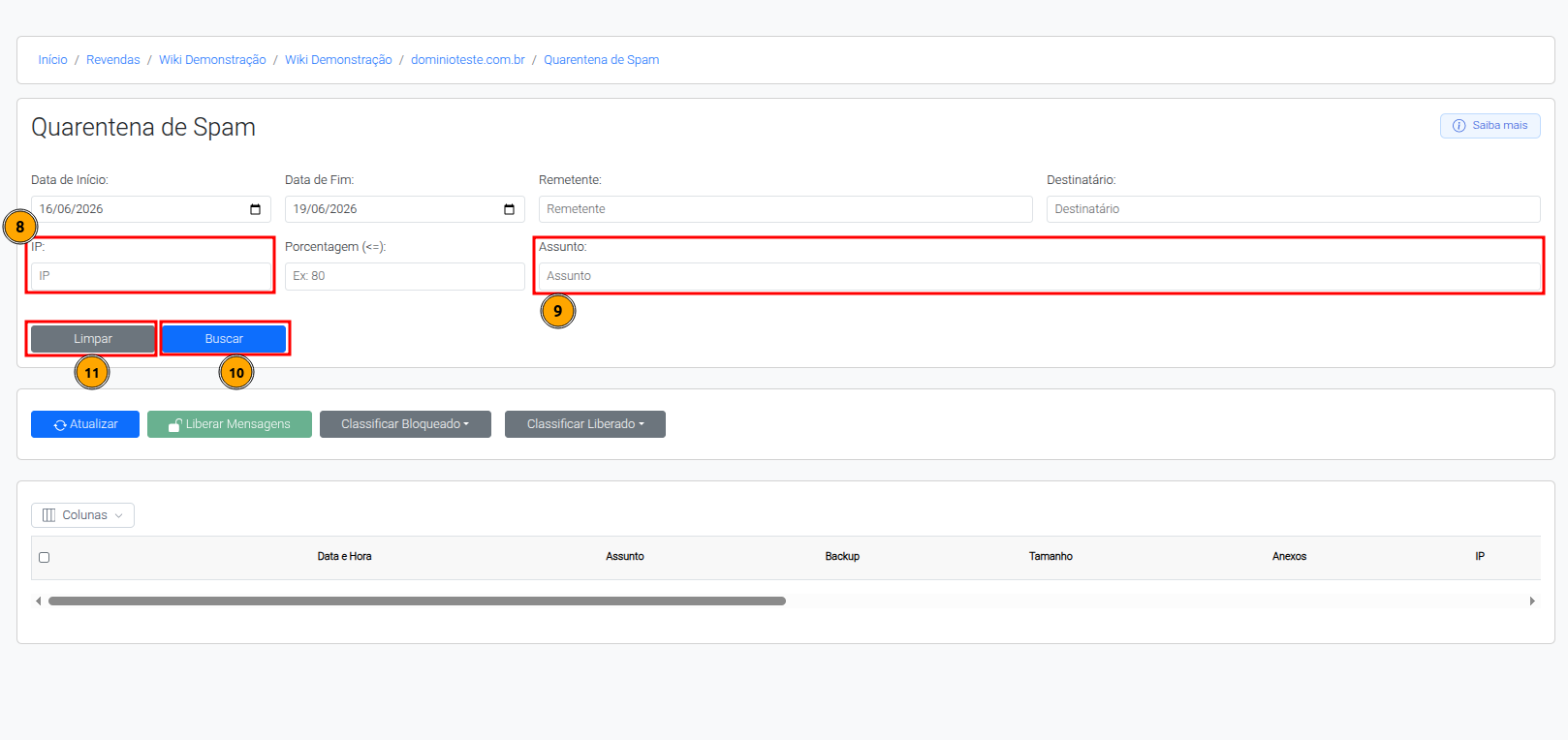Click the Anexos column header

point(1289,557)
